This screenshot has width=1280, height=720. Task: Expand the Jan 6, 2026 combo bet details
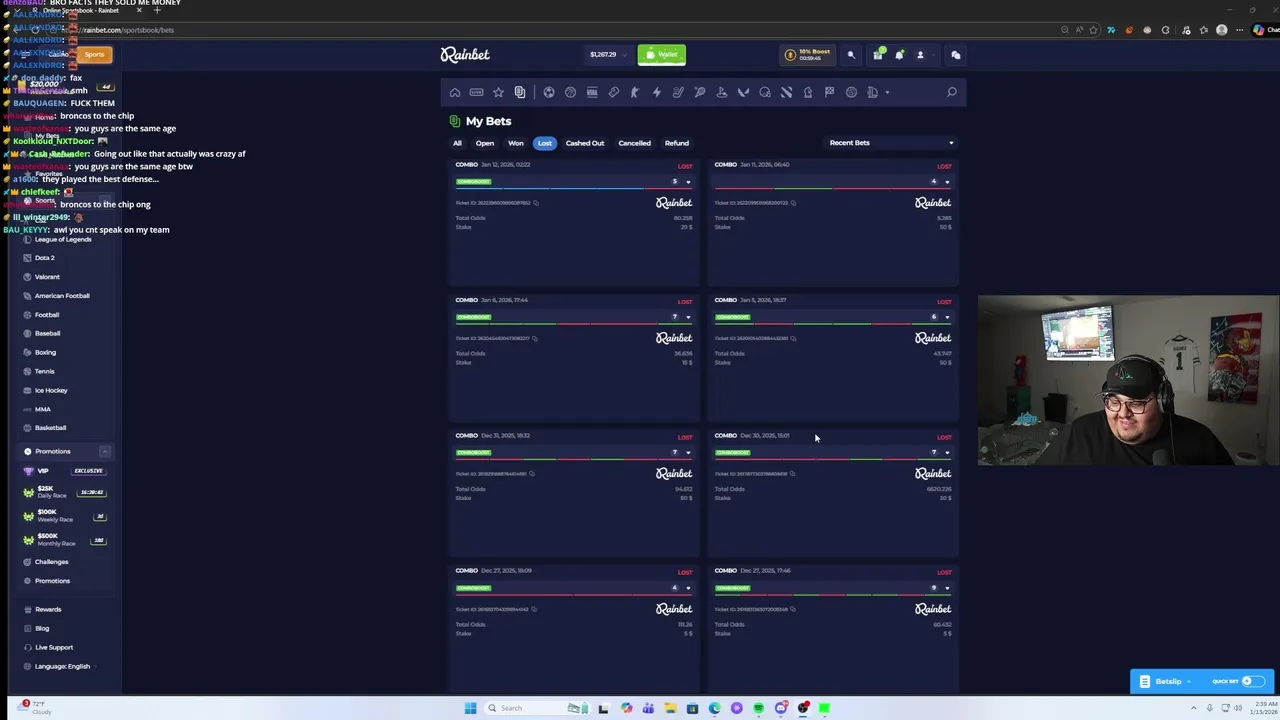tap(688, 317)
